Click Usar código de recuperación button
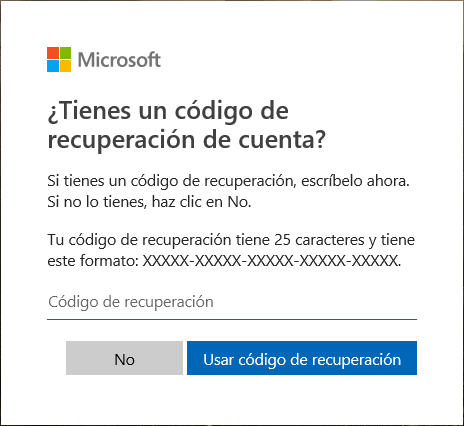 coord(302,358)
